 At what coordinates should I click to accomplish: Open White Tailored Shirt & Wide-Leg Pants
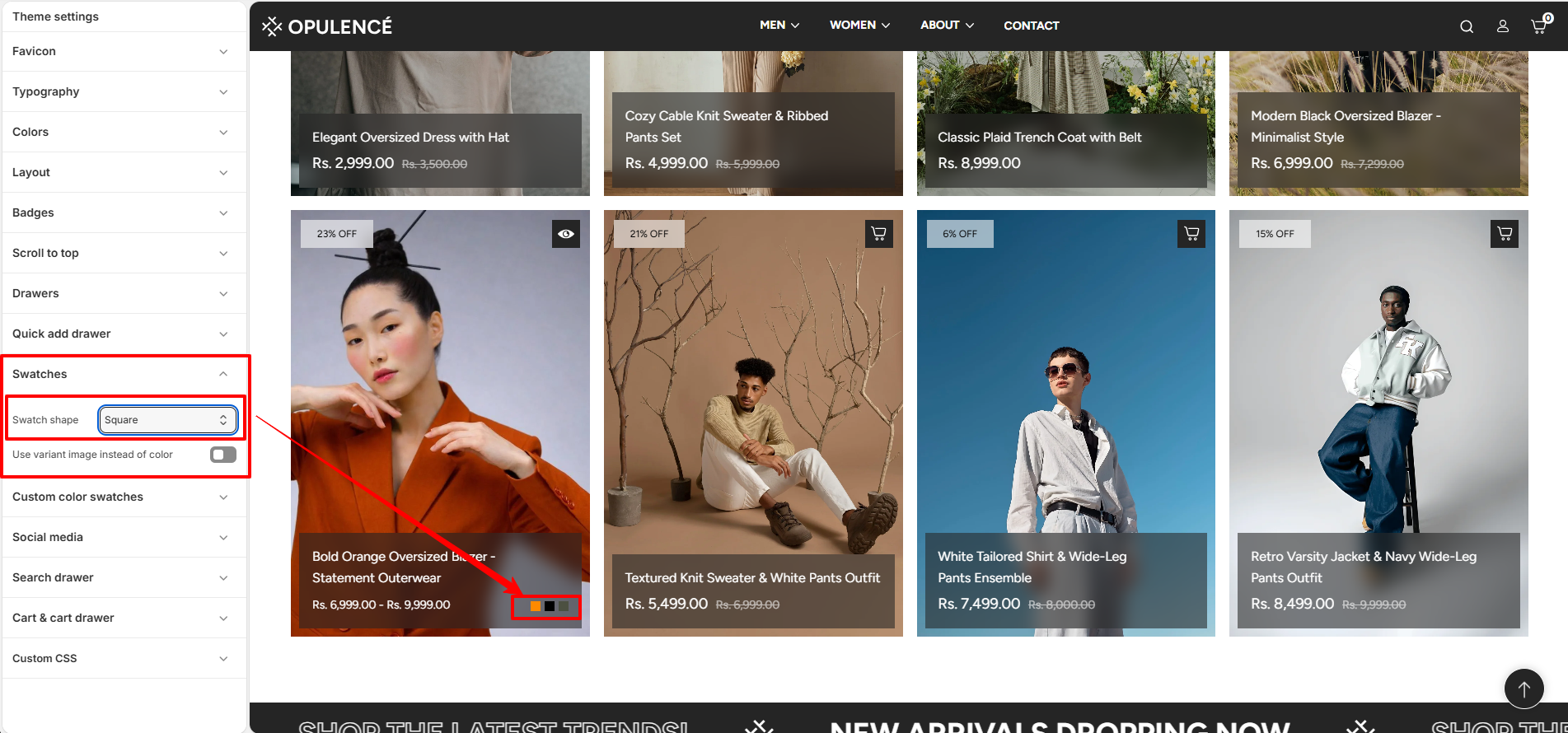[x=1032, y=567]
